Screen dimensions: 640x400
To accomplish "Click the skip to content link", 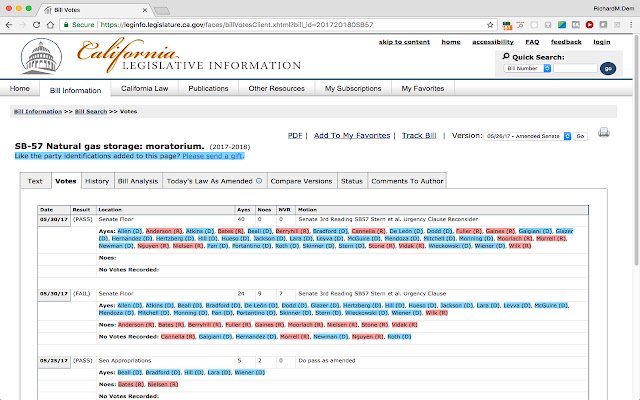I will (404, 42).
